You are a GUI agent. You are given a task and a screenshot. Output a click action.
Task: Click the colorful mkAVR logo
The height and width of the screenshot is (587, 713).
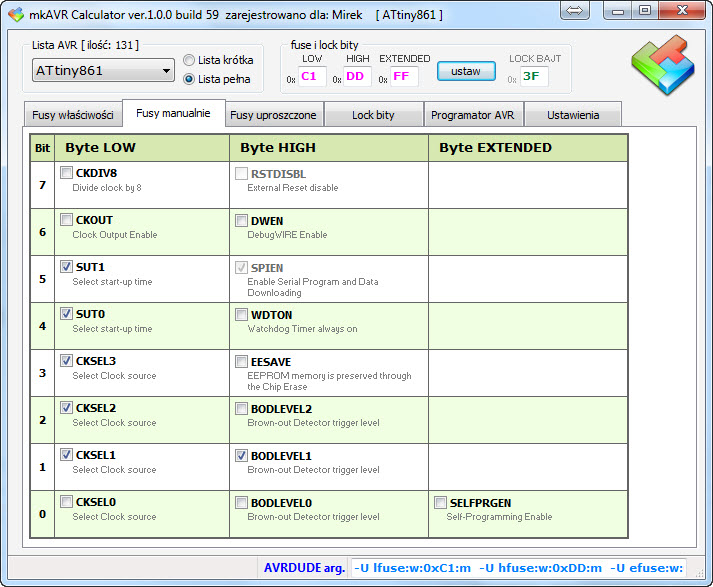663,65
